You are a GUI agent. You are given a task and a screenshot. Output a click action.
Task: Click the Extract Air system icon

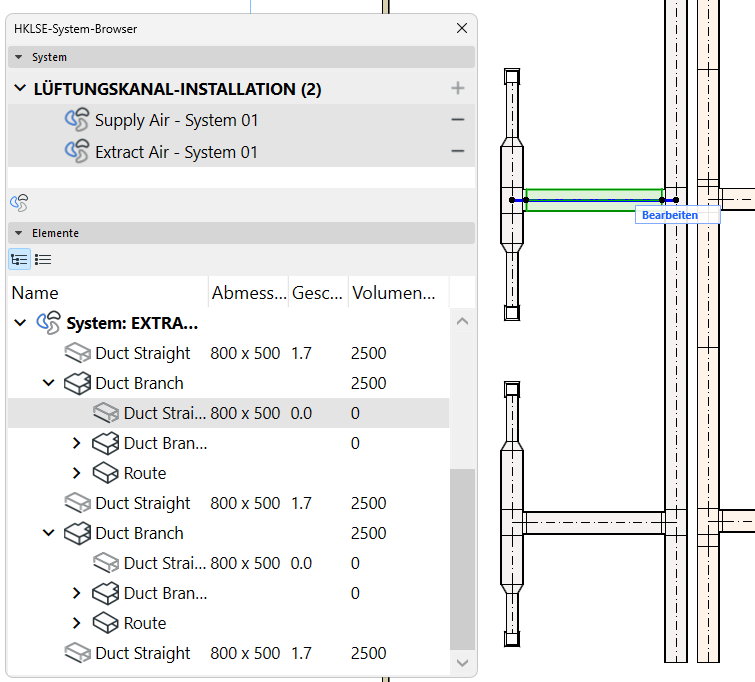click(77, 152)
